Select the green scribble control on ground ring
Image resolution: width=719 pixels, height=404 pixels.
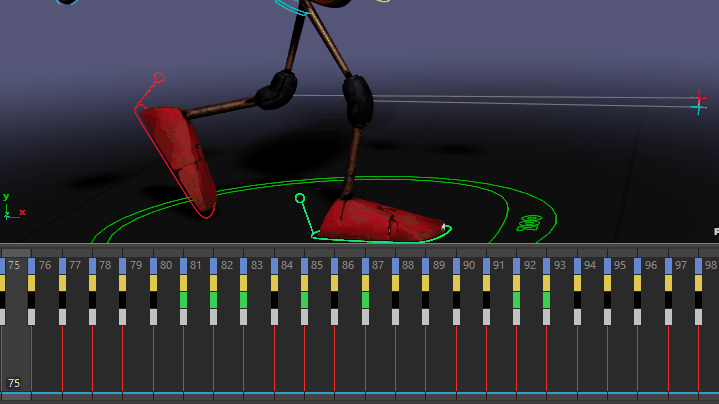[529, 221]
